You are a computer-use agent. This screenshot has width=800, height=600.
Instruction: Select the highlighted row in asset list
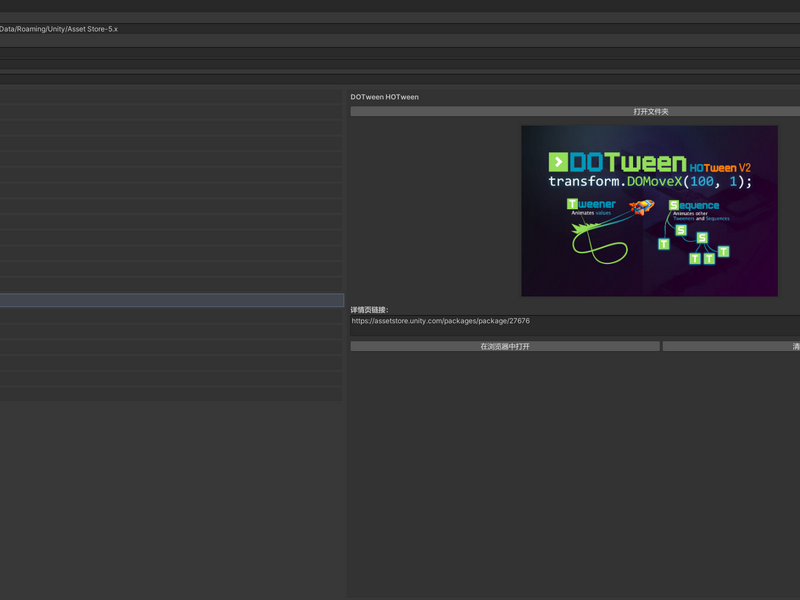pyautogui.click(x=172, y=300)
